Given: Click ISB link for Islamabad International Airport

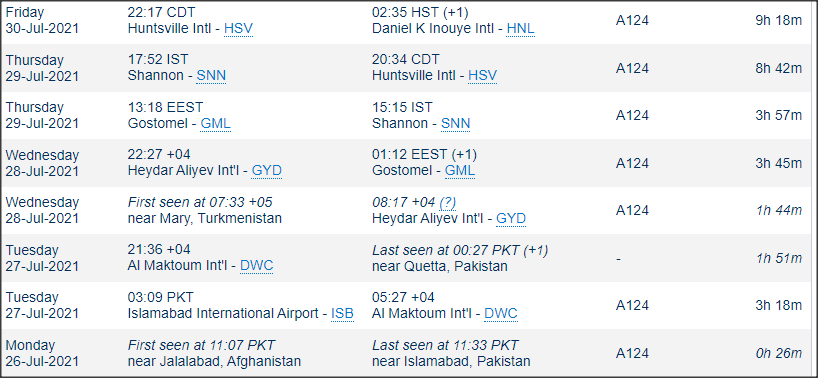Looking at the screenshot, I should coord(342,313).
